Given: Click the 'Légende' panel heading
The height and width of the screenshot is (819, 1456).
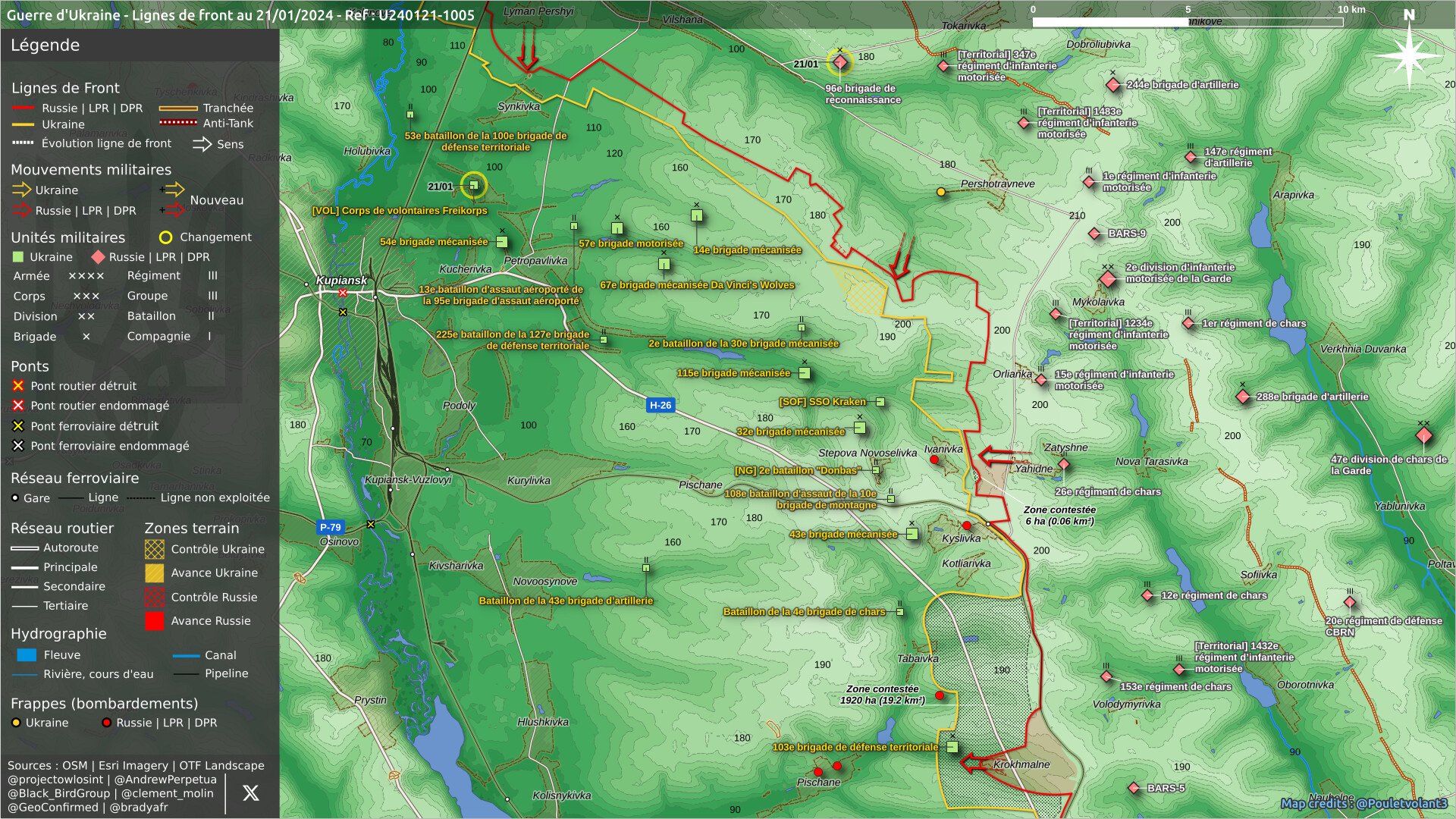Looking at the screenshot, I should point(45,45).
